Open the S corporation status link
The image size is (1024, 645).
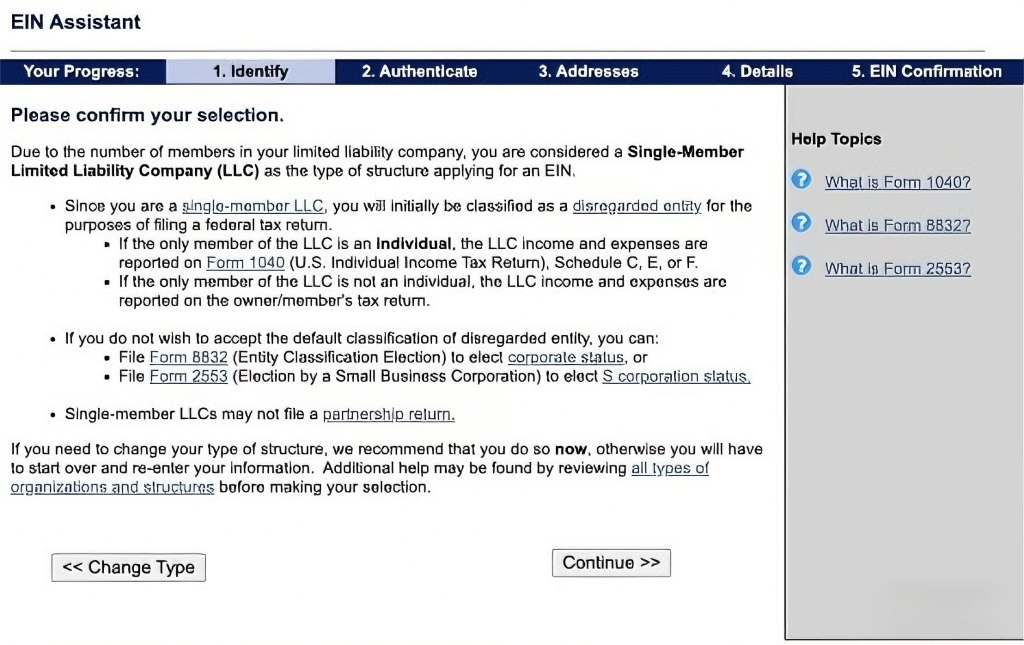[x=676, y=376]
